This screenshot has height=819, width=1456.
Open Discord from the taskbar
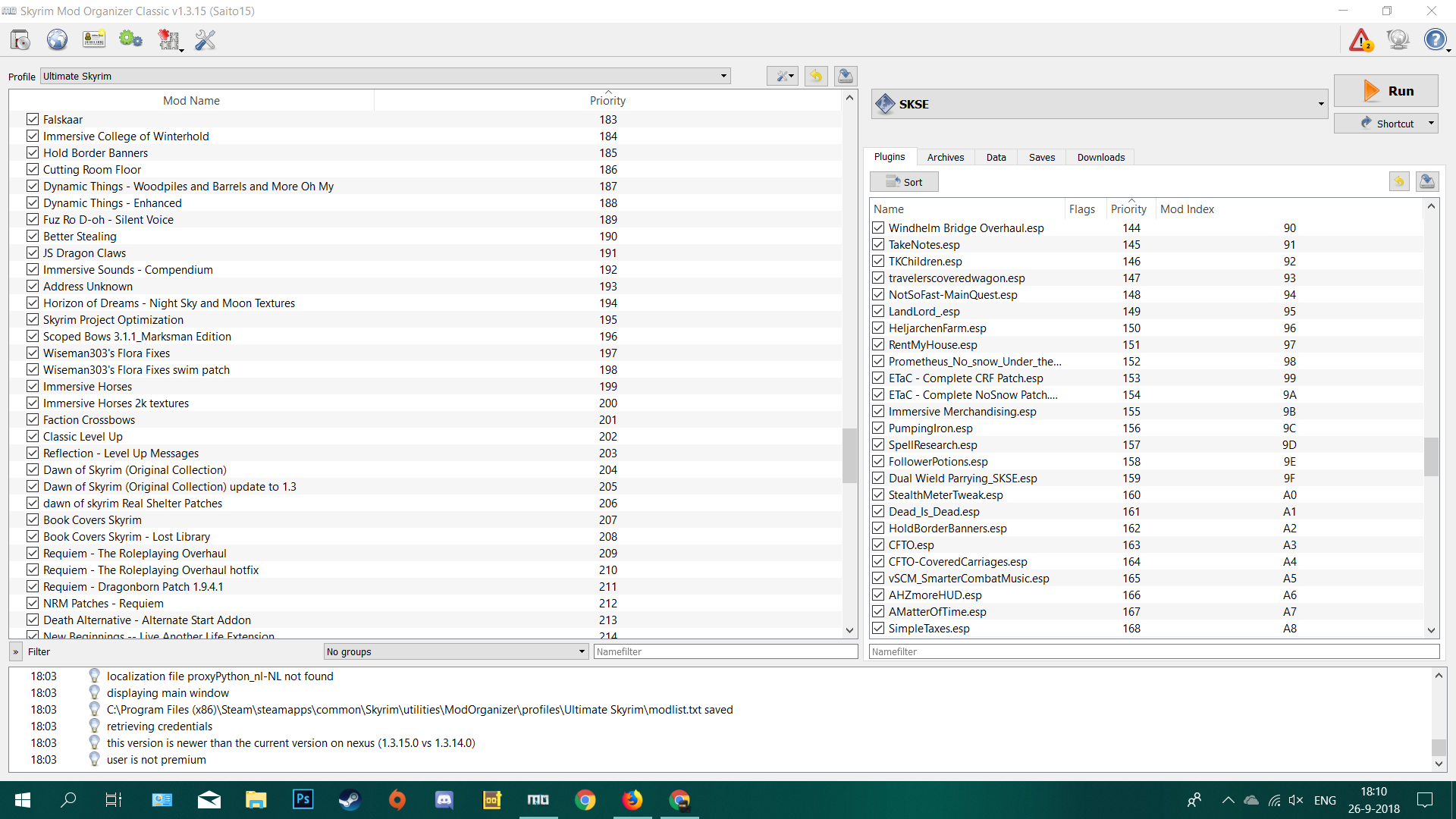click(444, 800)
